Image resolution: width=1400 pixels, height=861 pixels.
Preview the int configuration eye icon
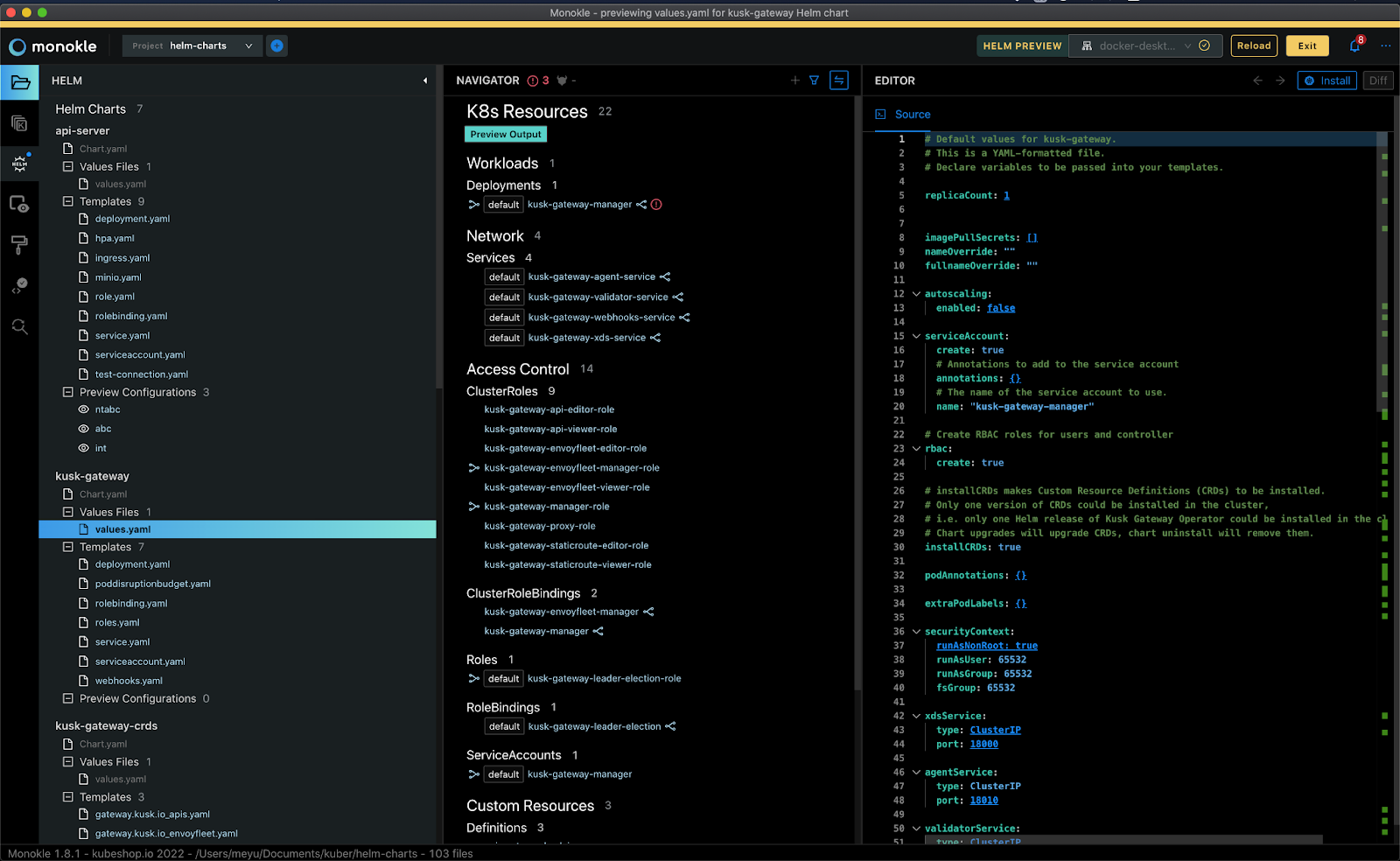point(84,448)
